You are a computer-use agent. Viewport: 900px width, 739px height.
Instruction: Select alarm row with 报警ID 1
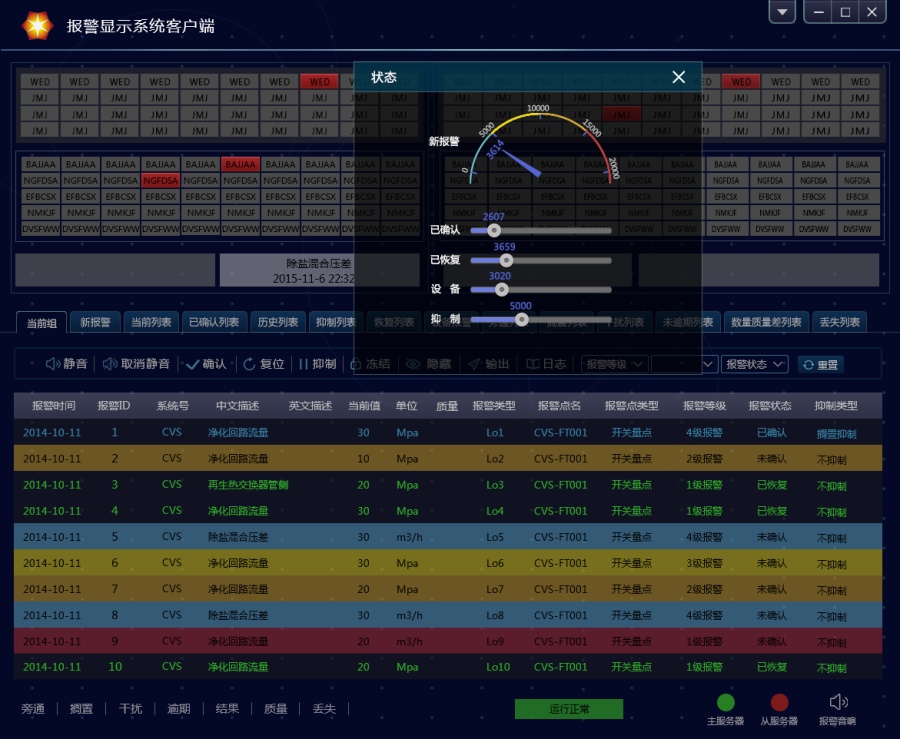pyautogui.click(x=448, y=432)
